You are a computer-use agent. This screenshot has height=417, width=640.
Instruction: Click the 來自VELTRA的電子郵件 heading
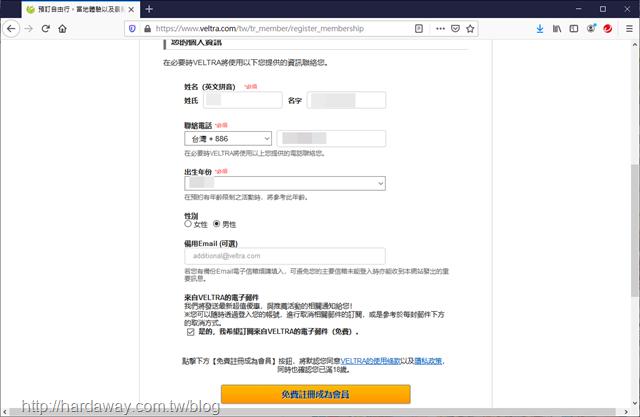click(221, 297)
